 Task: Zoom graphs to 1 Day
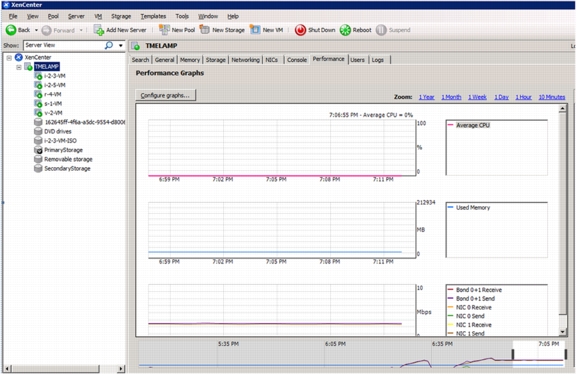[x=501, y=97]
